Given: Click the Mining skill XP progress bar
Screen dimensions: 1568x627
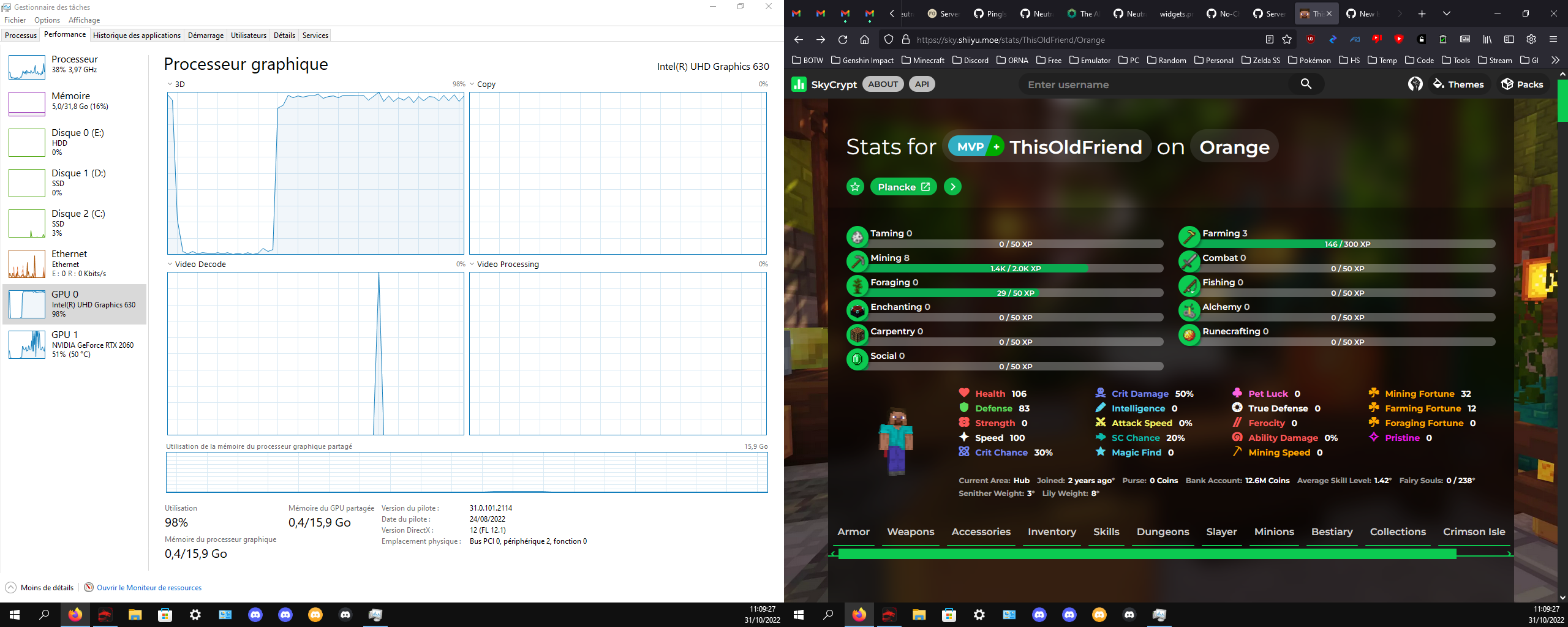Looking at the screenshot, I should [1016, 269].
